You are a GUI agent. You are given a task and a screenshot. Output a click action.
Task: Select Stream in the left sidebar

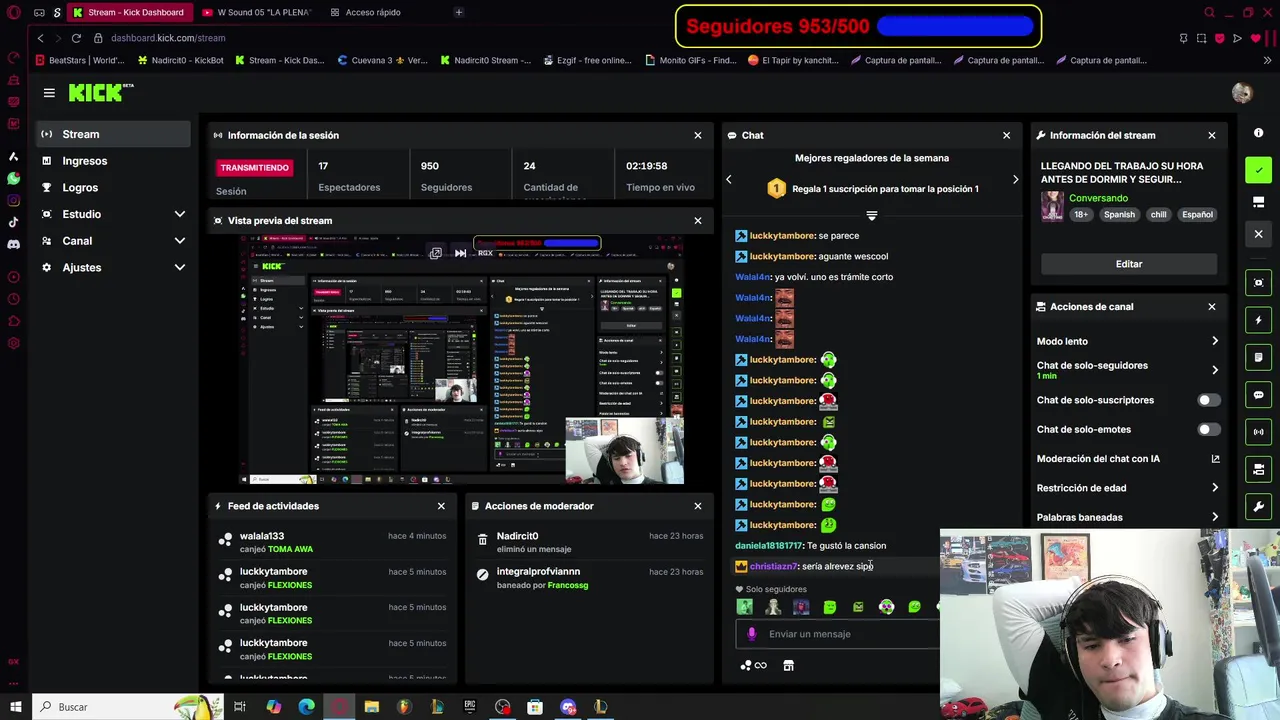pos(114,134)
